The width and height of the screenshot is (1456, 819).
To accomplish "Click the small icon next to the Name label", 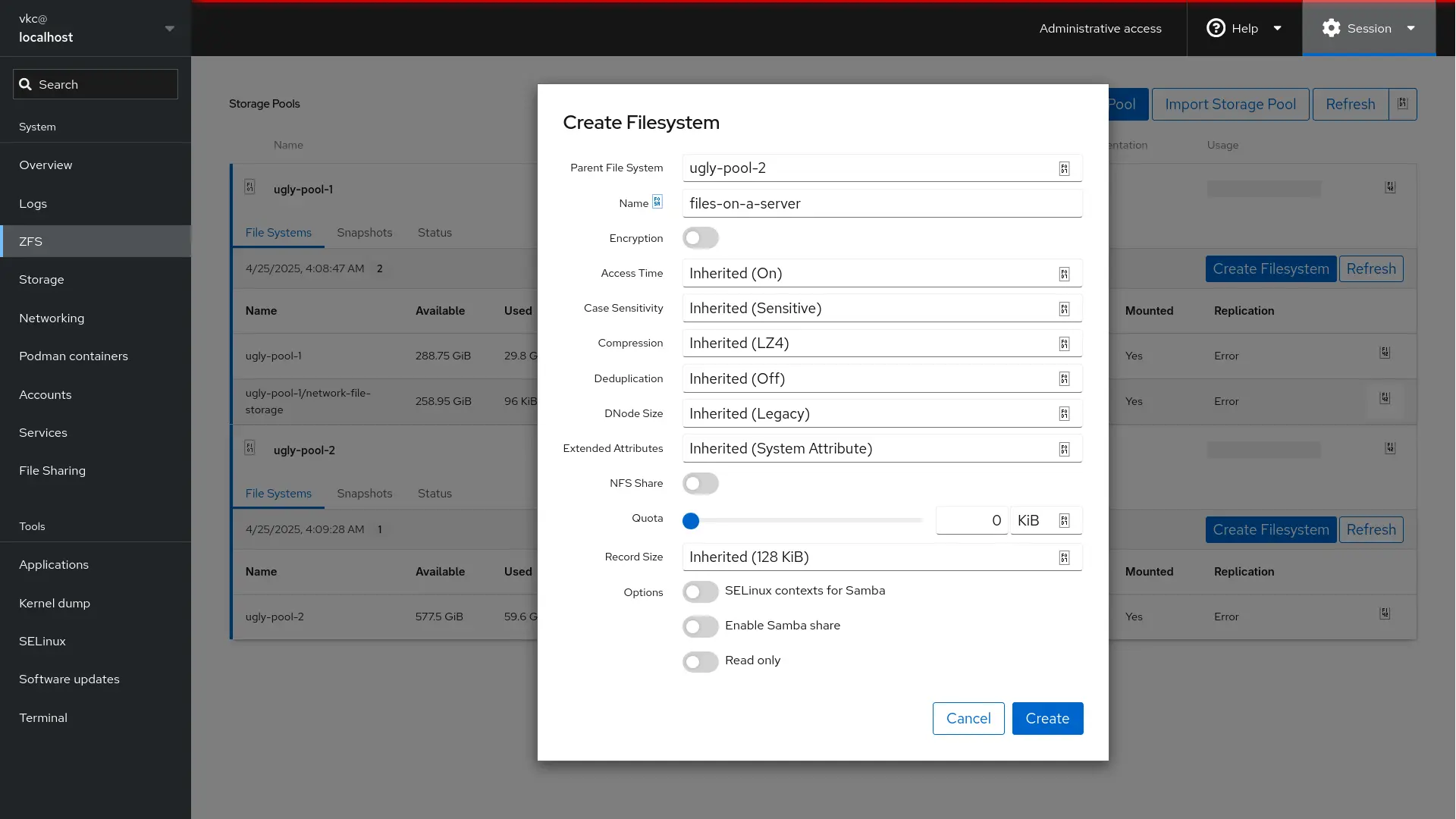I will pos(657,202).
